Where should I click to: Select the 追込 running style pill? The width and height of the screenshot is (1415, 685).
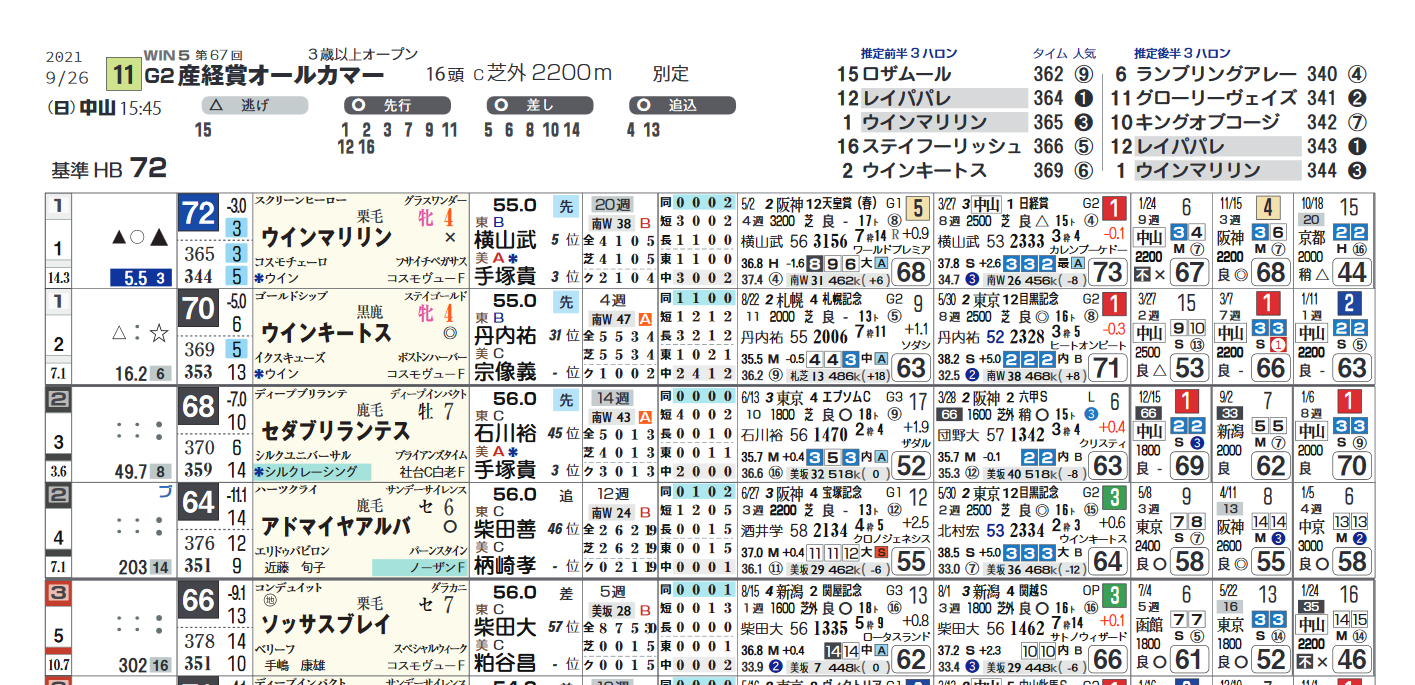coord(683,105)
